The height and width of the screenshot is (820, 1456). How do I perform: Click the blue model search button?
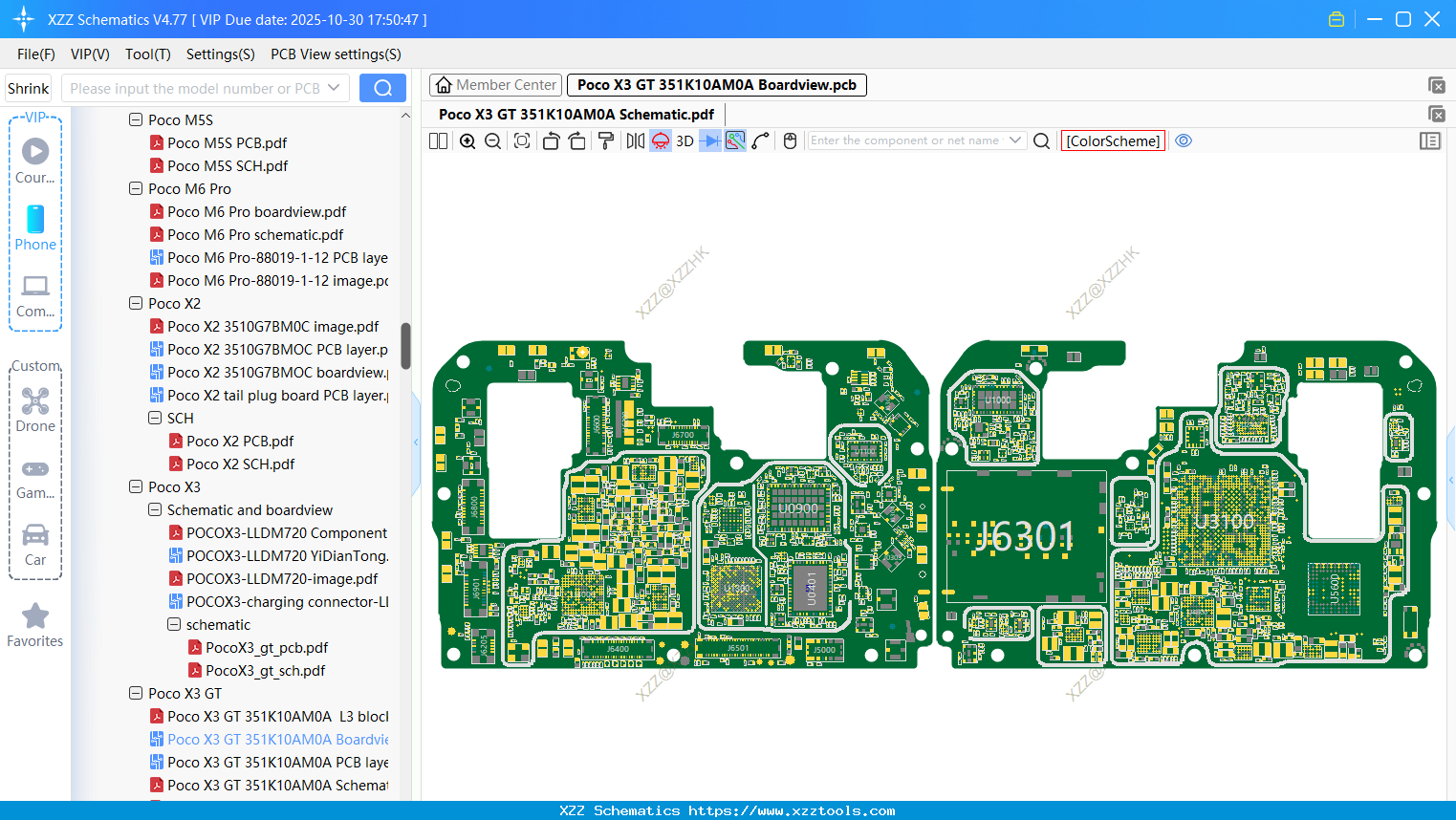pos(382,88)
